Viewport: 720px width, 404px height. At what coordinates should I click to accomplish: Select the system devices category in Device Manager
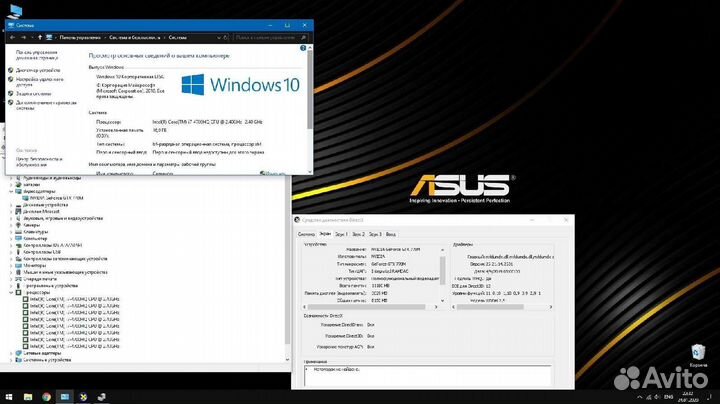point(47,360)
